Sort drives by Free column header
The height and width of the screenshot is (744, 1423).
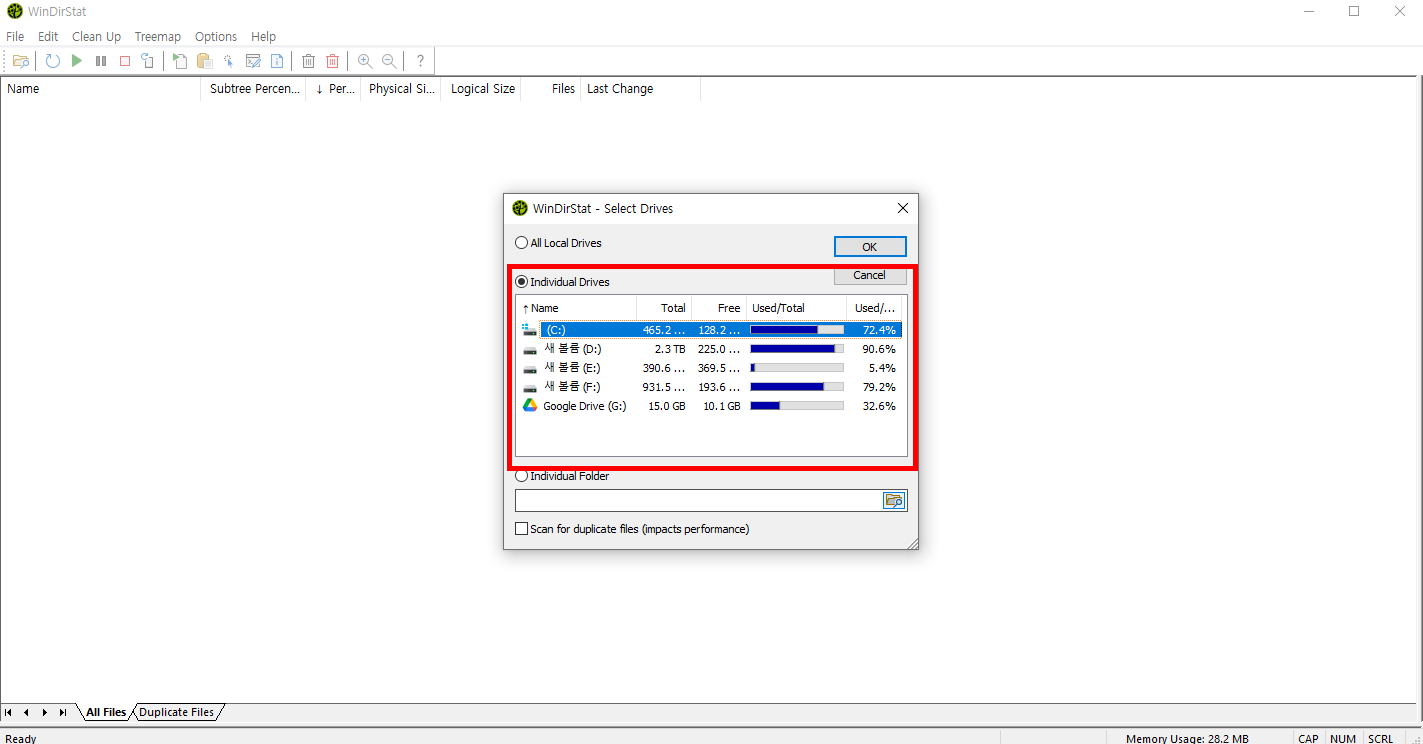click(719, 308)
